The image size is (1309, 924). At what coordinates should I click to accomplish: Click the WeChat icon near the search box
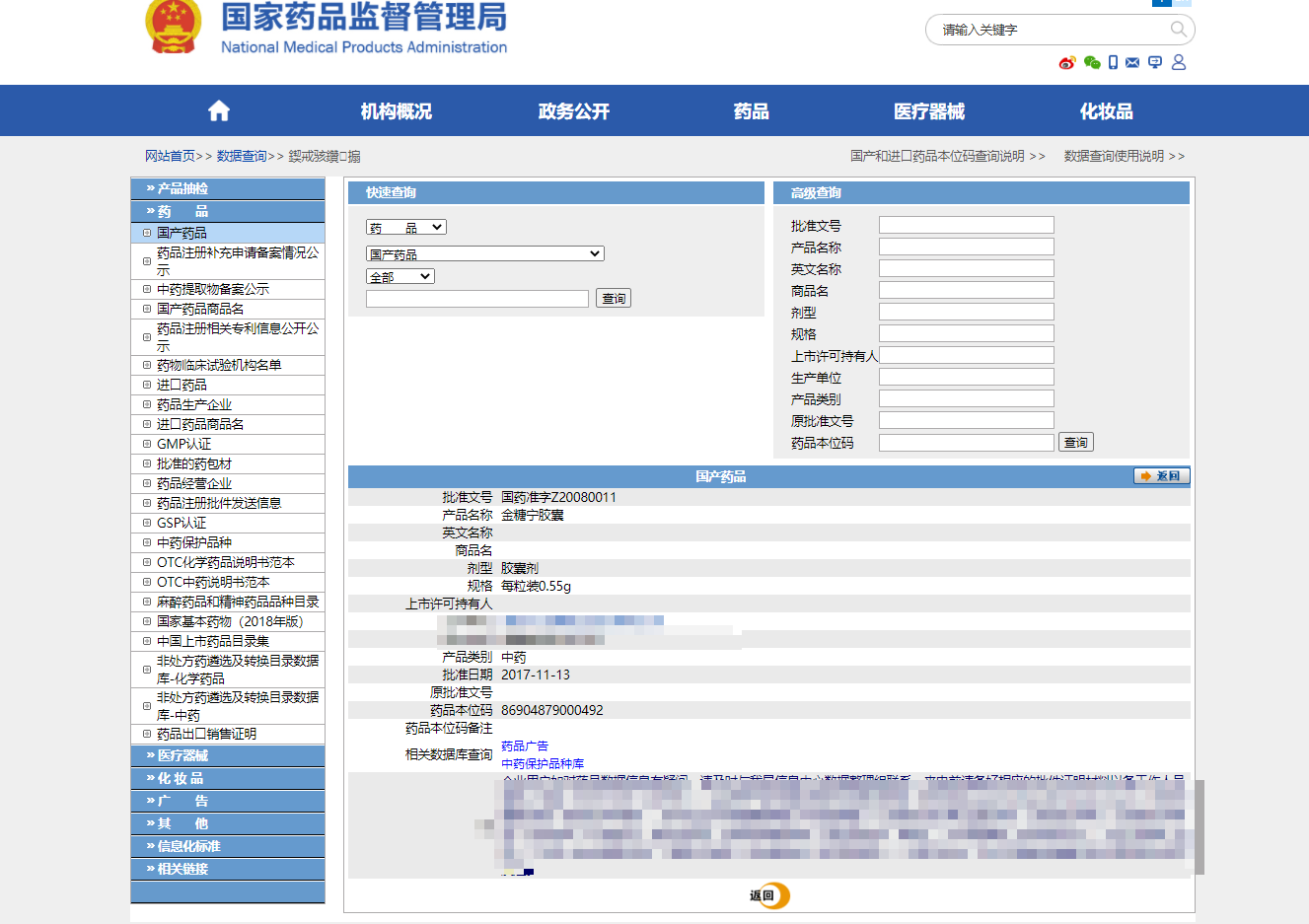tap(1091, 62)
